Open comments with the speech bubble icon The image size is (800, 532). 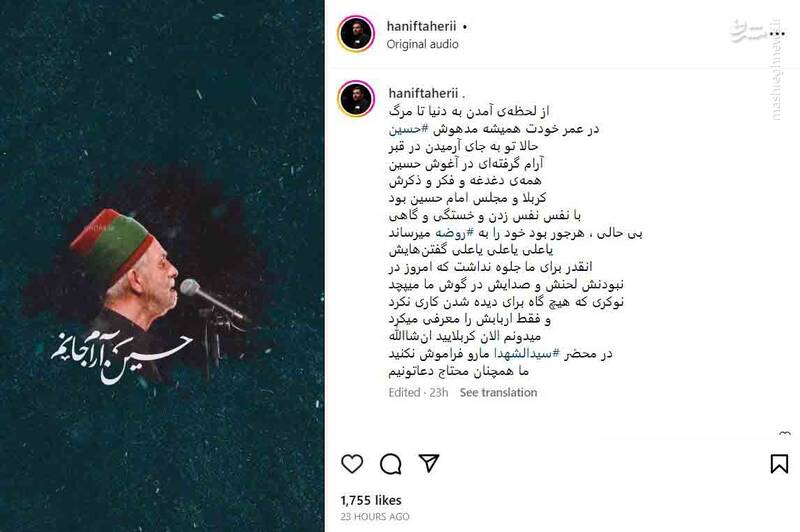(390, 464)
